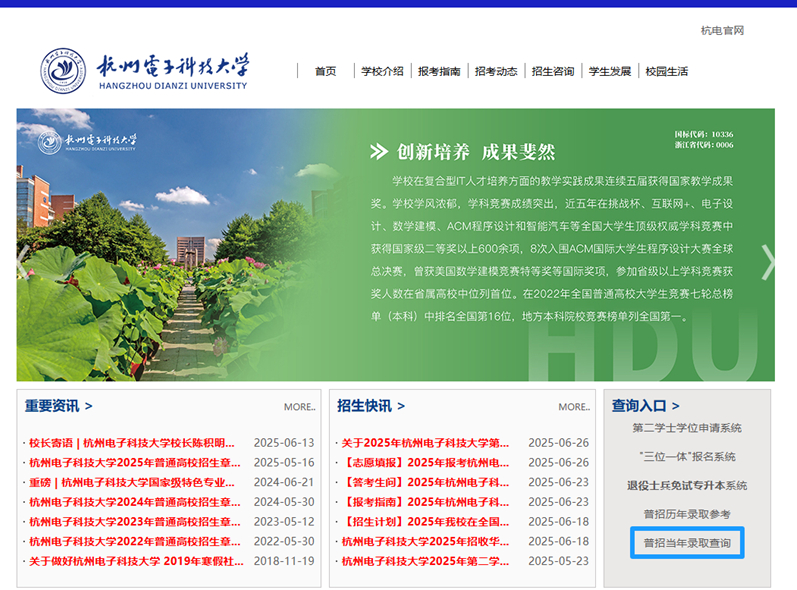Screen dimensions: 797x590
Task: Open 关于2025年杭州电子科技大学第 article
Action: [x=425, y=443]
